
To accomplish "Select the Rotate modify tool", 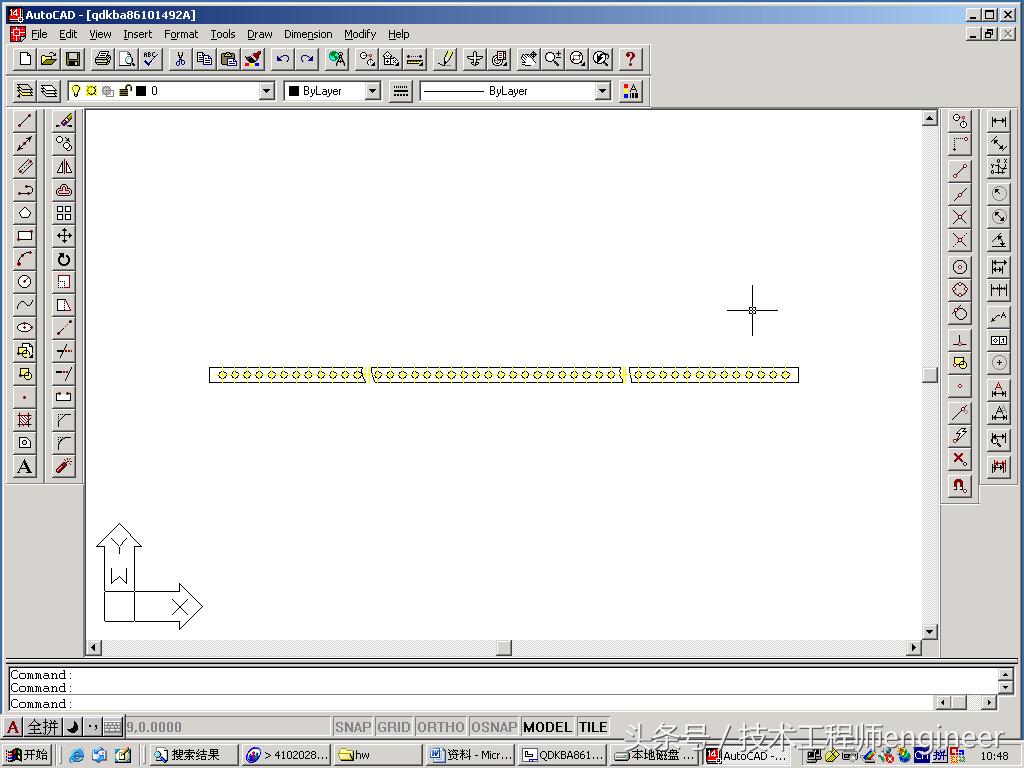I will 63,259.
